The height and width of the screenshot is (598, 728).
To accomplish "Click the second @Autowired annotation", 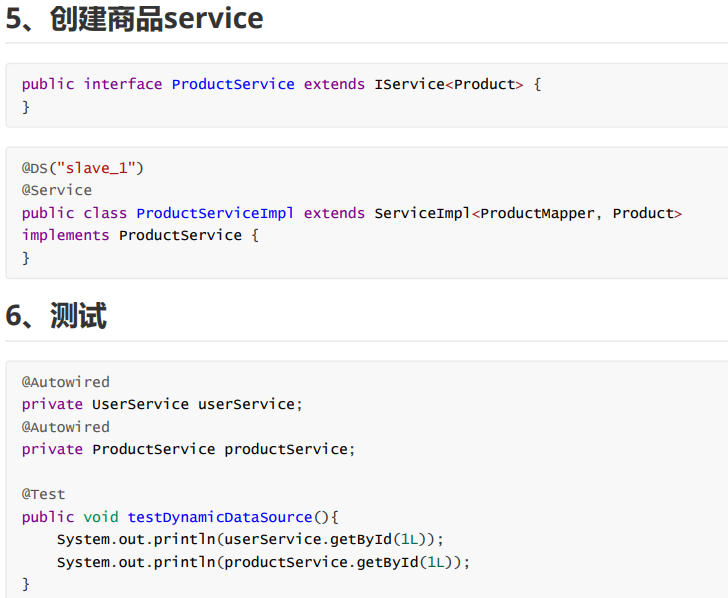I will [66, 427].
